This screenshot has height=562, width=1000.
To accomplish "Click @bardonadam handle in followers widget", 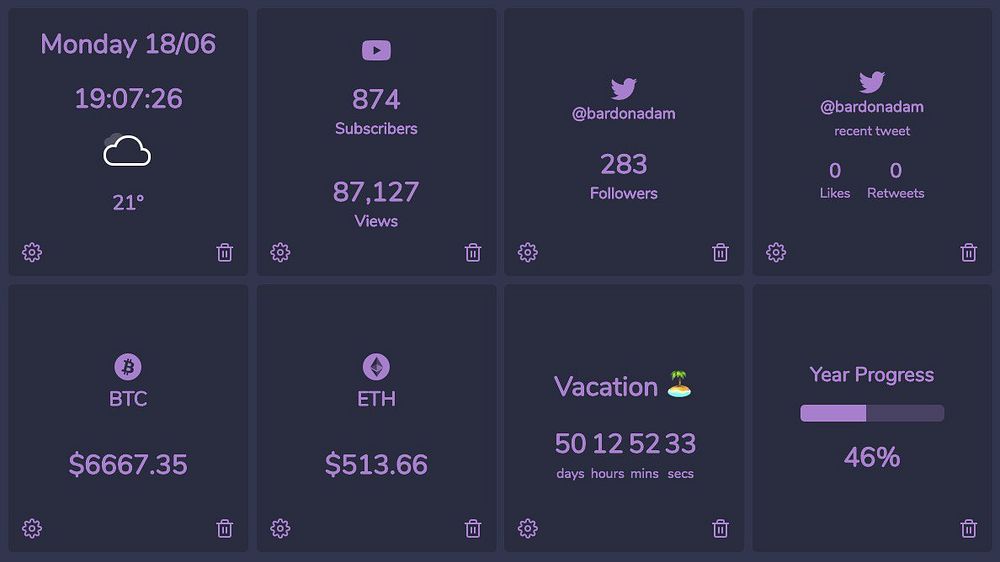I will point(623,114).
